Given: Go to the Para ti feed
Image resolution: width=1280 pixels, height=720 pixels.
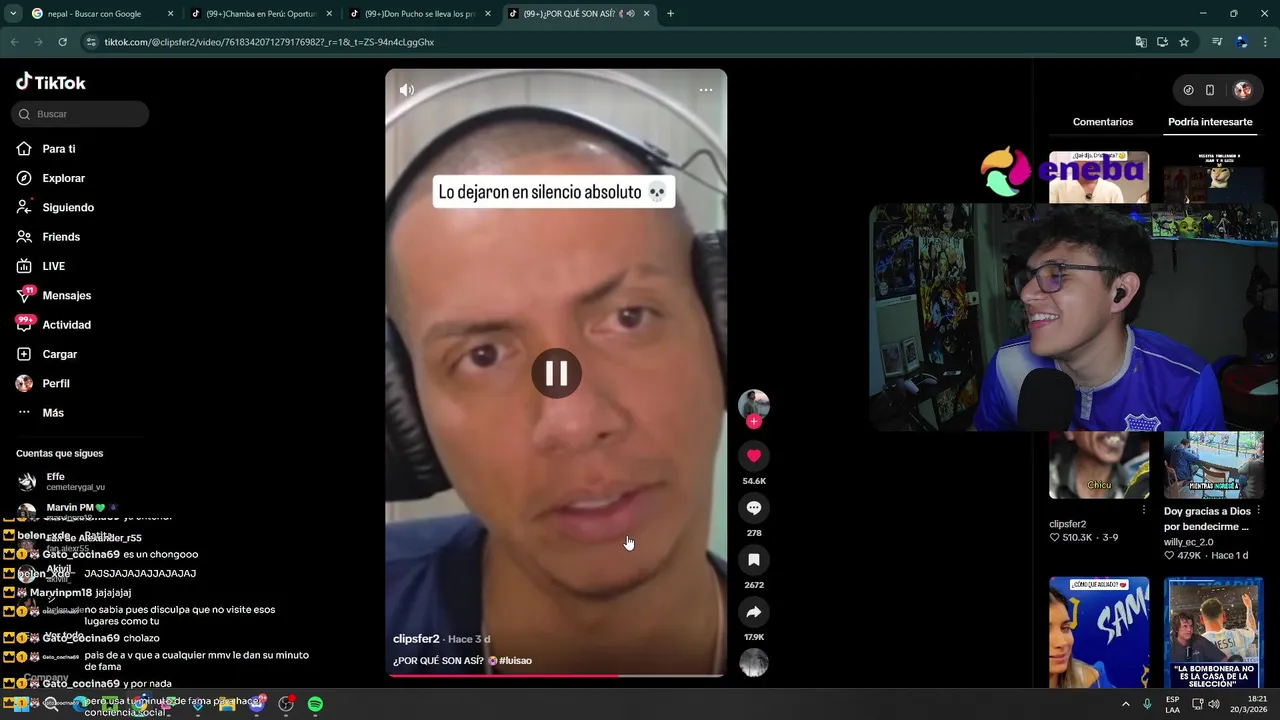Looking at the screenshot, I should tap(59, 149).
